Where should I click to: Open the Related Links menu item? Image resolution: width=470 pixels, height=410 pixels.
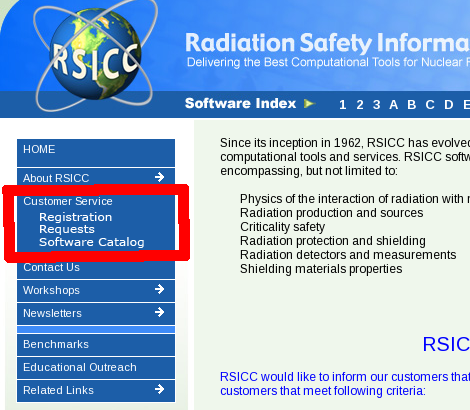coord(96,390)
